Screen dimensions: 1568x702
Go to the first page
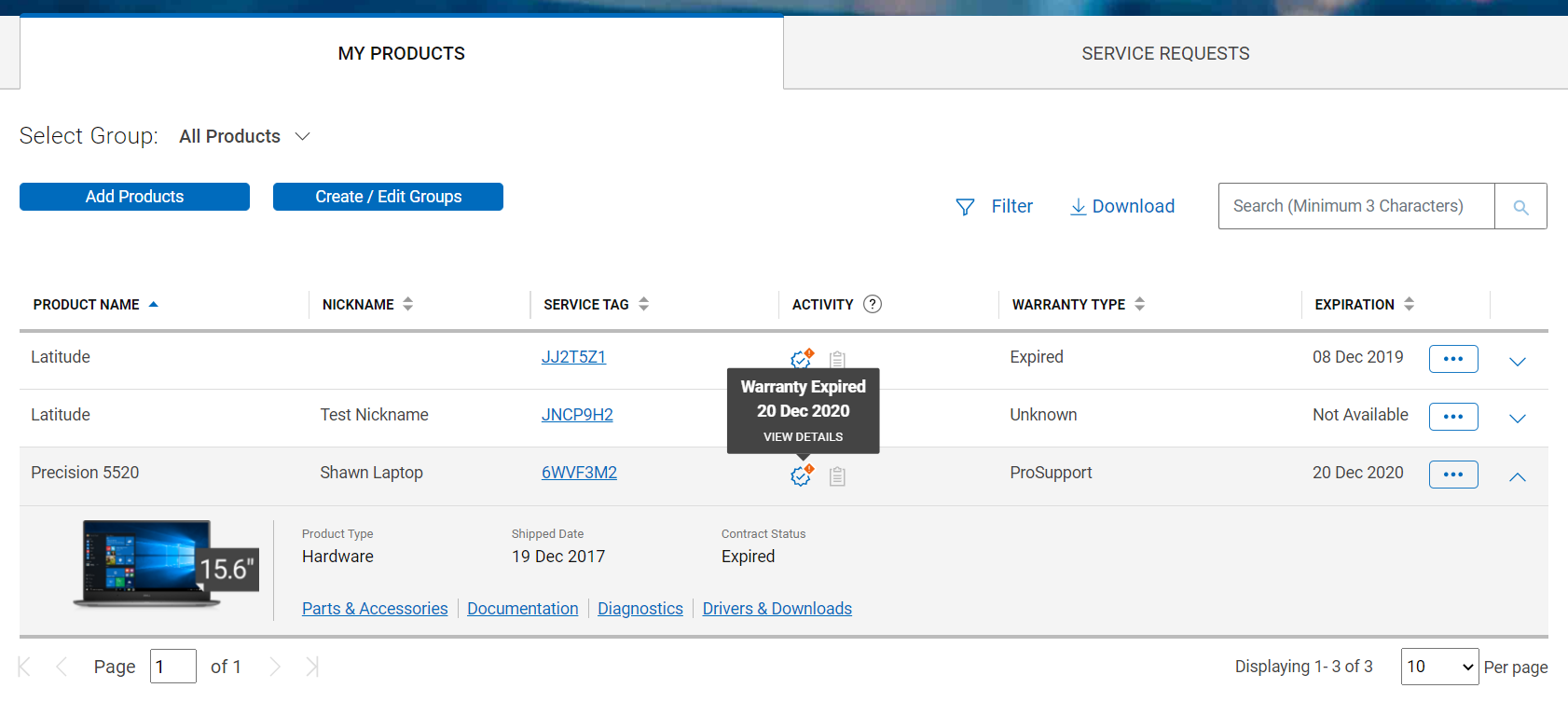24,667
